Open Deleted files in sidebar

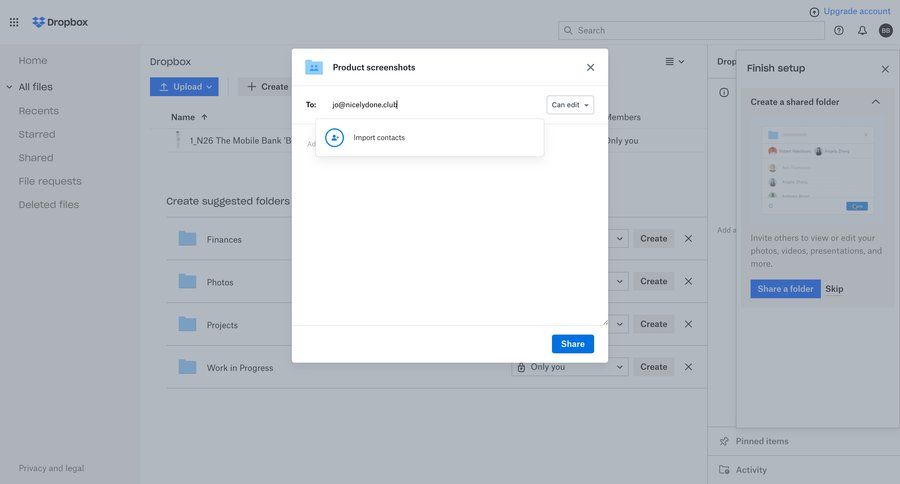point(49,204)
